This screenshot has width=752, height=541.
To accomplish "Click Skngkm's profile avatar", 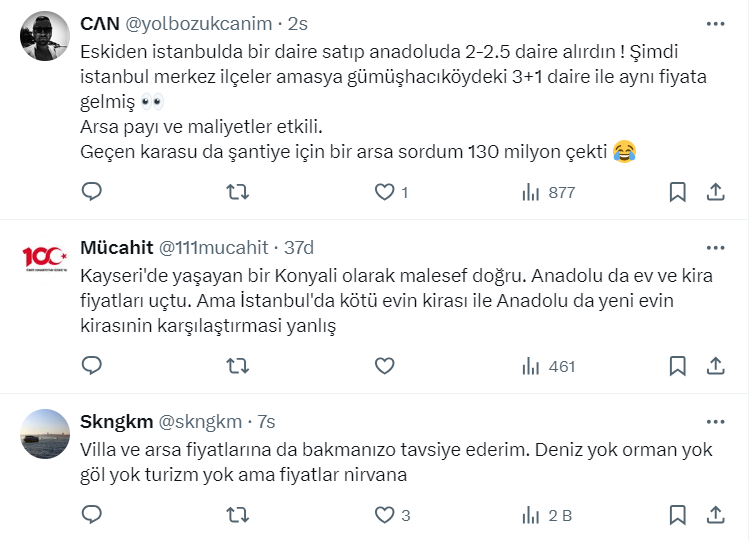I will pyautogui.click(x=45, y=434).
